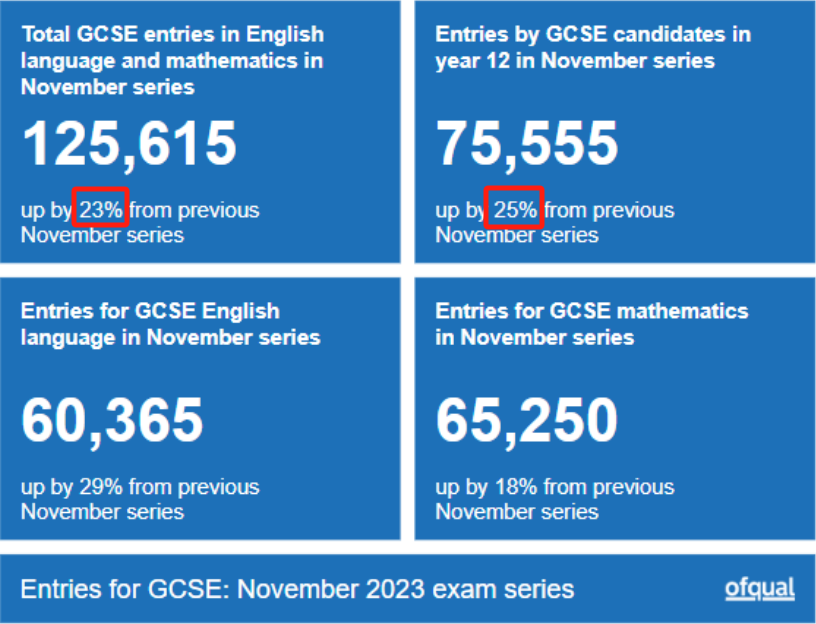The width and height of the screenshot is (816, 624).
Task: Click 'November series' under the 23% line
Action: [x=103, y=235]
